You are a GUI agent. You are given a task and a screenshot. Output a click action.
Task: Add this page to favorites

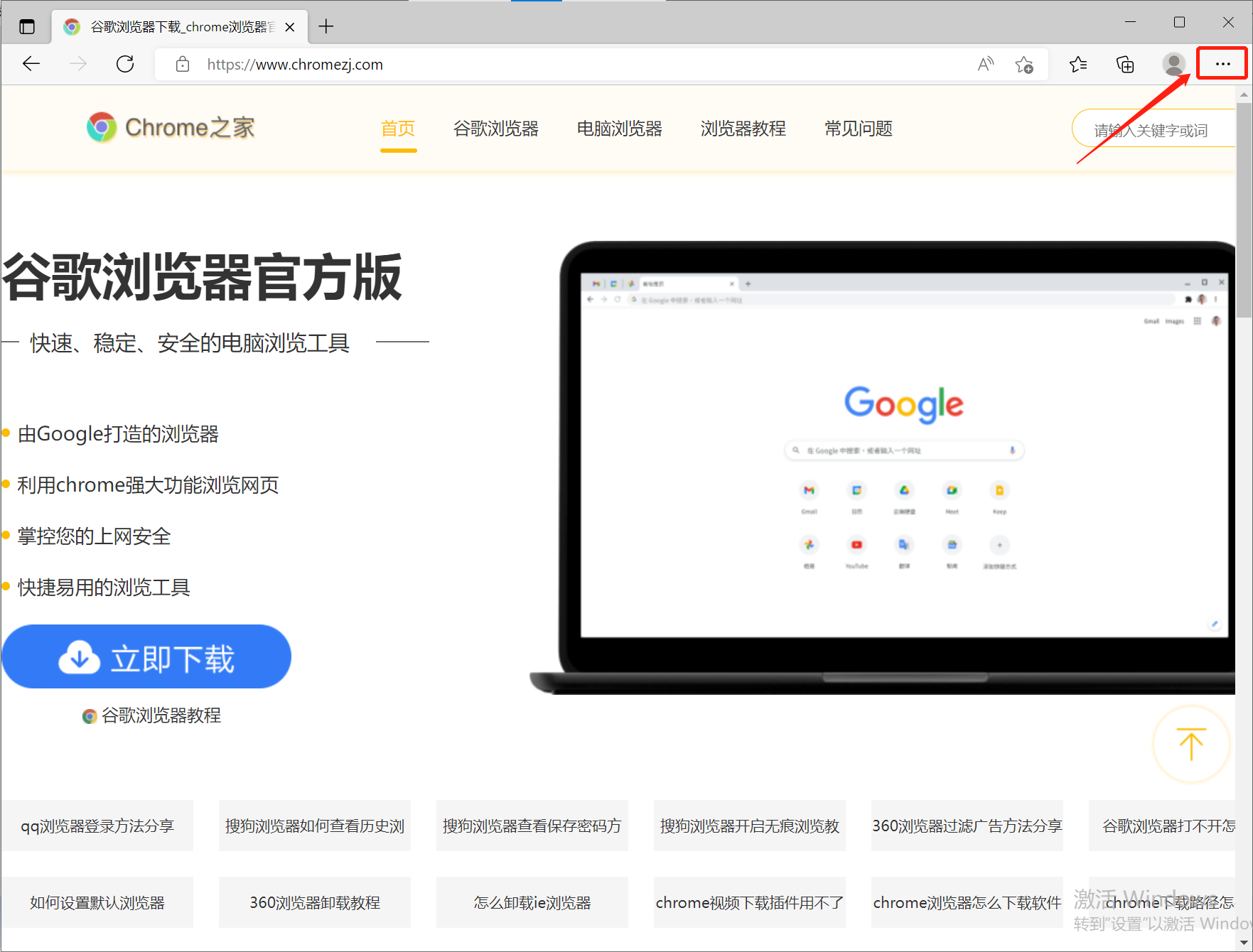pos(1024,65)
